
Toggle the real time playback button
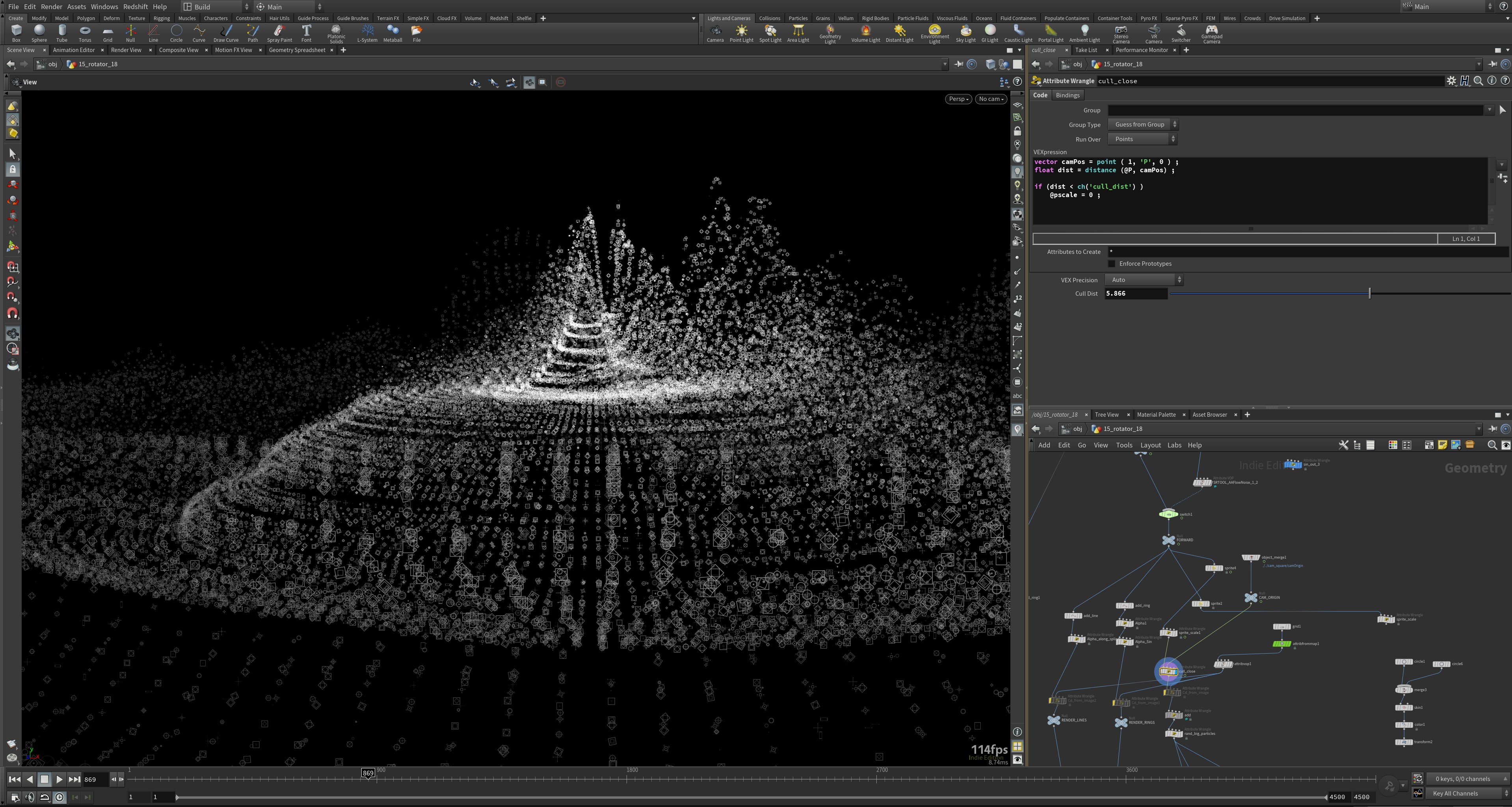coord(59,797)
